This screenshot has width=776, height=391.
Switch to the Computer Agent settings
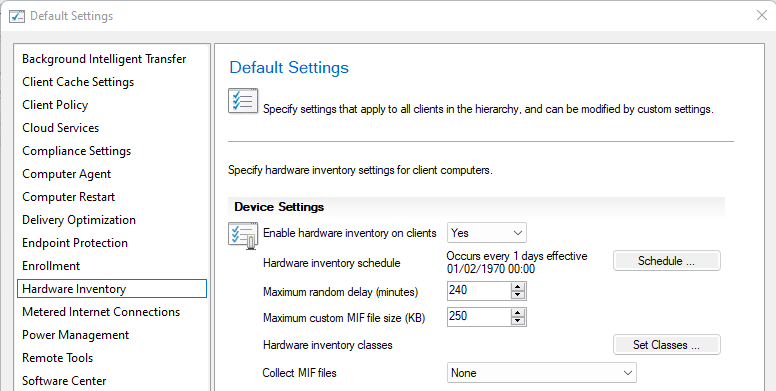pyautogui.click(x=67, y=174)
